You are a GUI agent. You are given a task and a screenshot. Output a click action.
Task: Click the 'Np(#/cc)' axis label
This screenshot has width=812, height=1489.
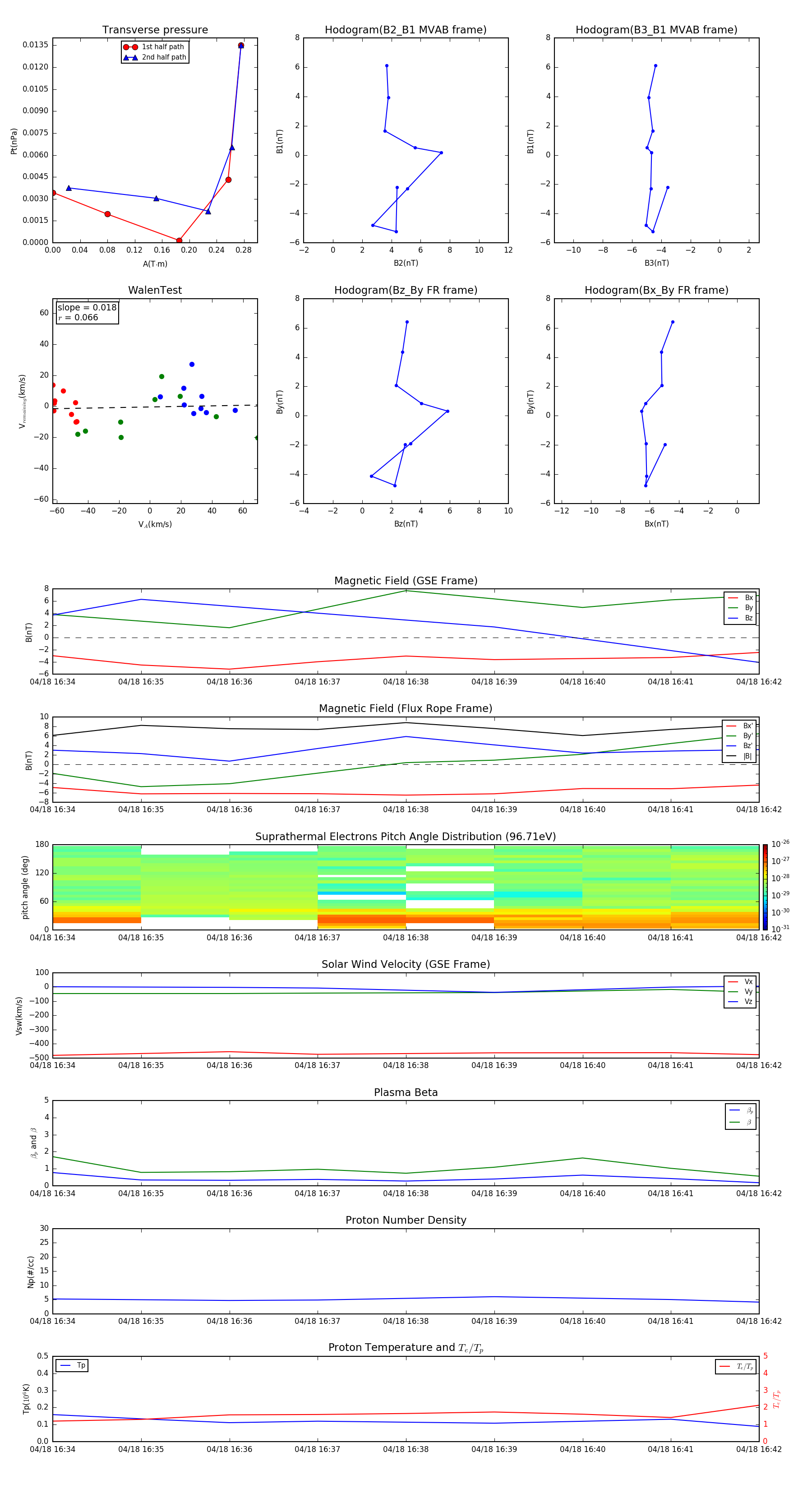31,1272
